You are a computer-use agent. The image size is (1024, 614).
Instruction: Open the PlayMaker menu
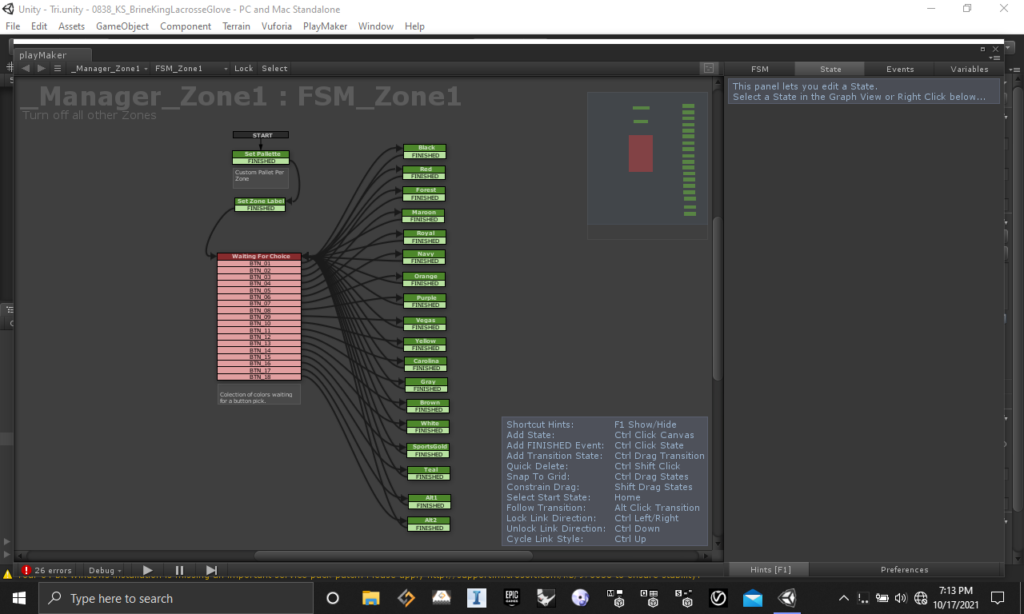pos(325,26)
